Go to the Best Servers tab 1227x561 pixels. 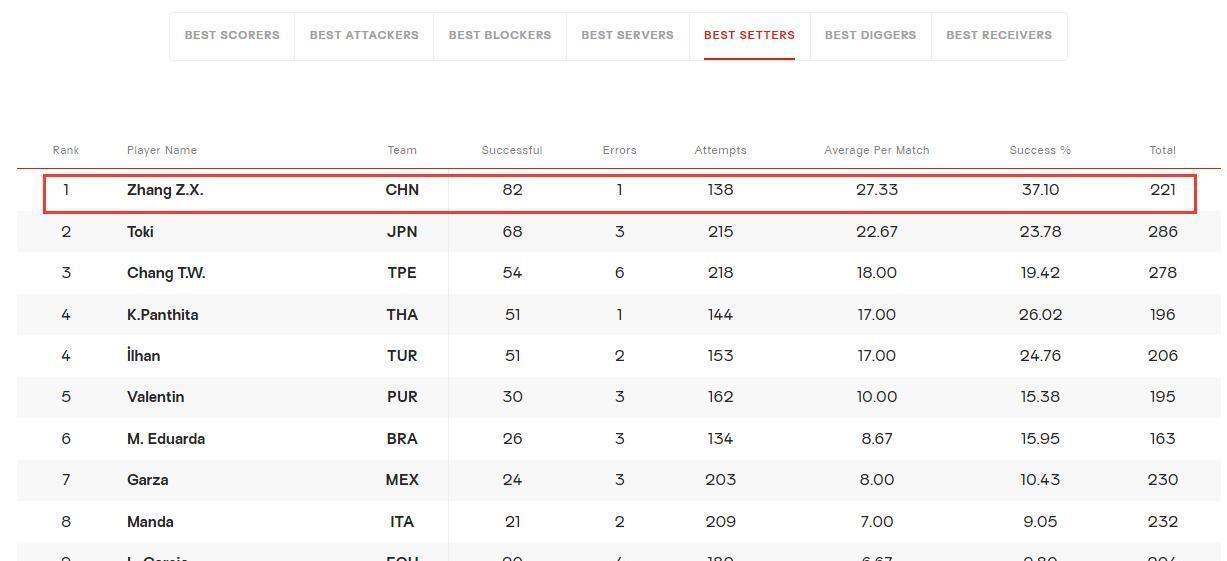click(627, 35)
